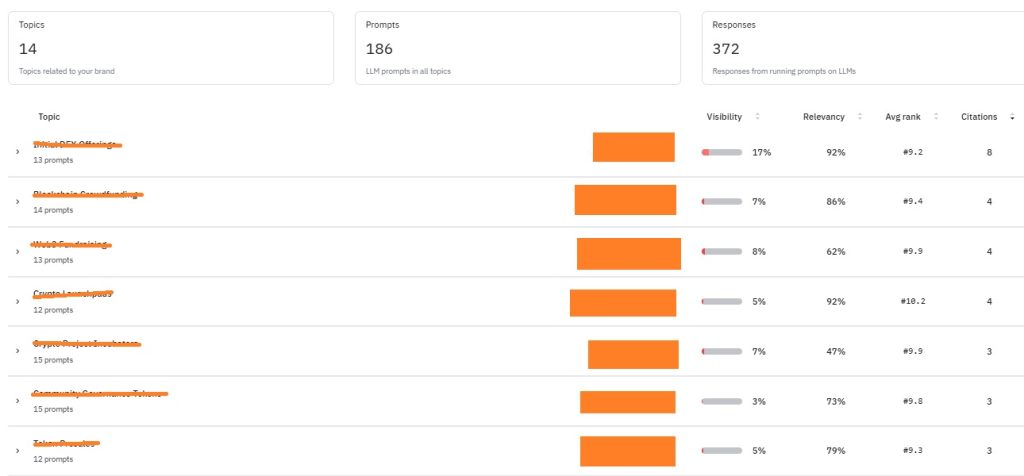Open the Prompts summary card

(x=517, y=48)
